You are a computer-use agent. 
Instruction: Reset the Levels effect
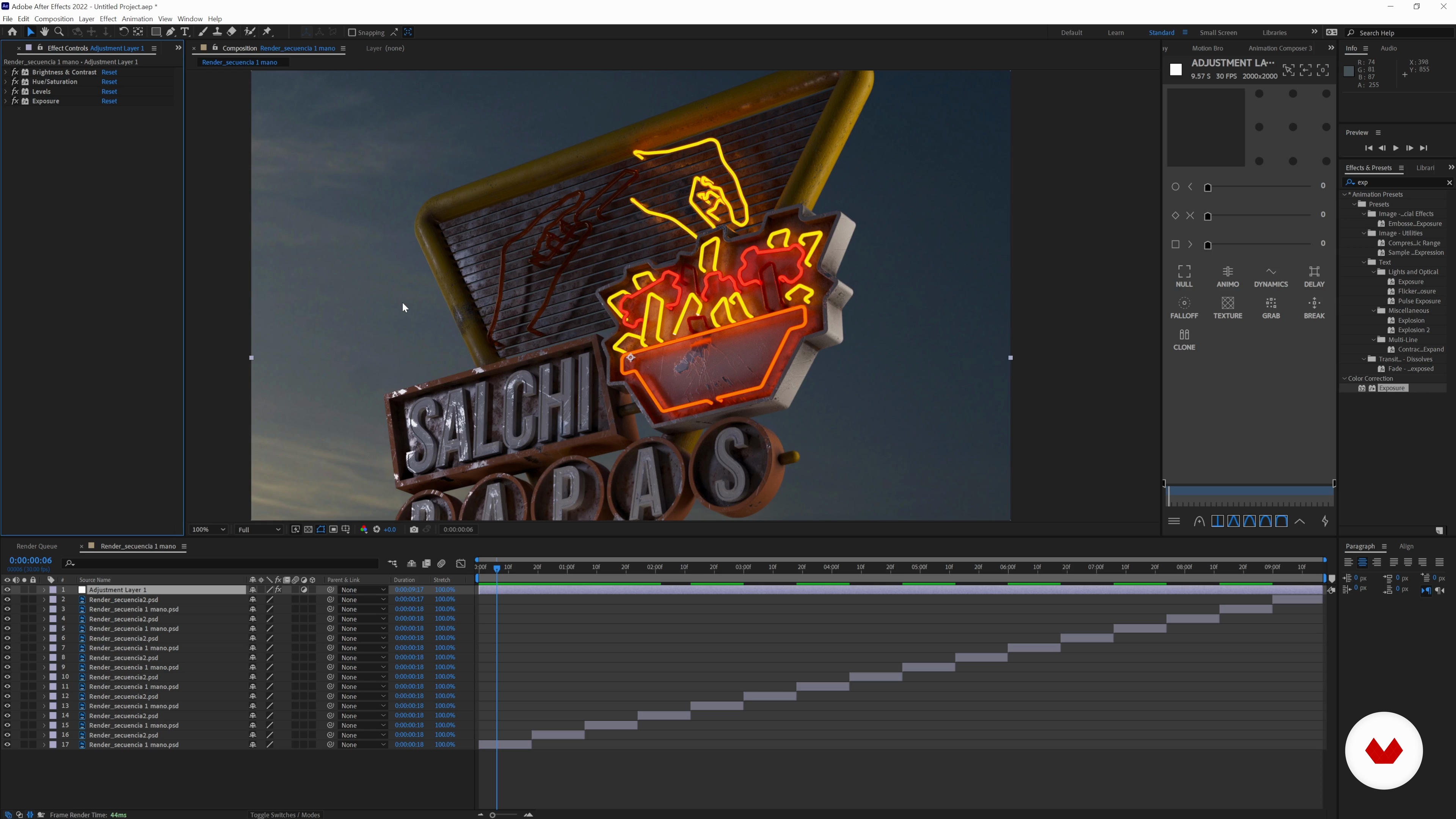click(109, 91)
